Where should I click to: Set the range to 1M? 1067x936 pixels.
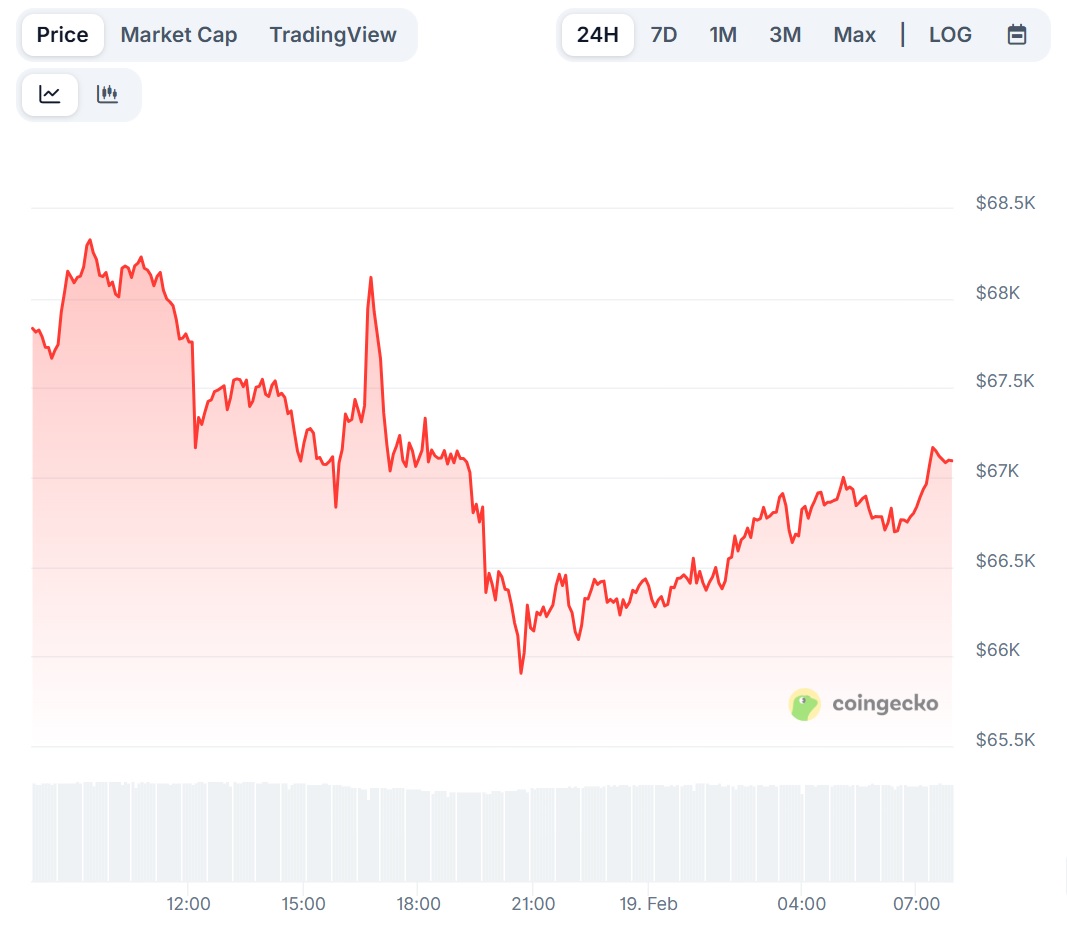[x=723, y=35]
